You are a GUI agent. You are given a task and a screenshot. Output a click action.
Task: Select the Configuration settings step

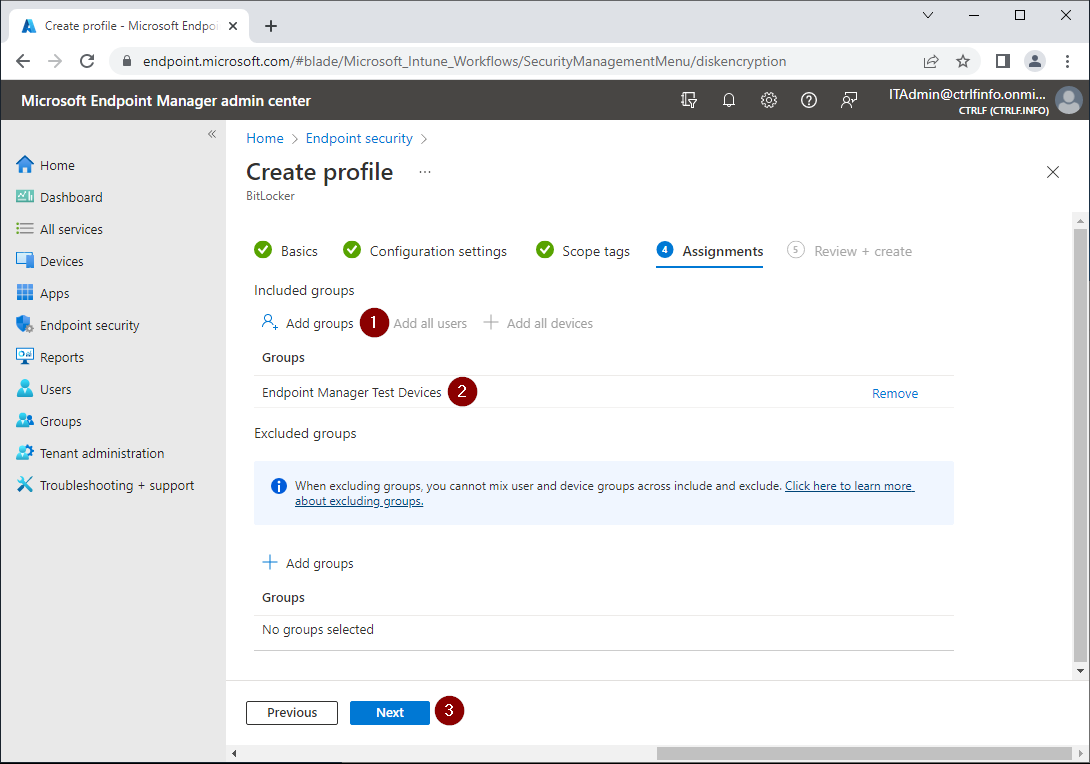[x=438, y=251]
